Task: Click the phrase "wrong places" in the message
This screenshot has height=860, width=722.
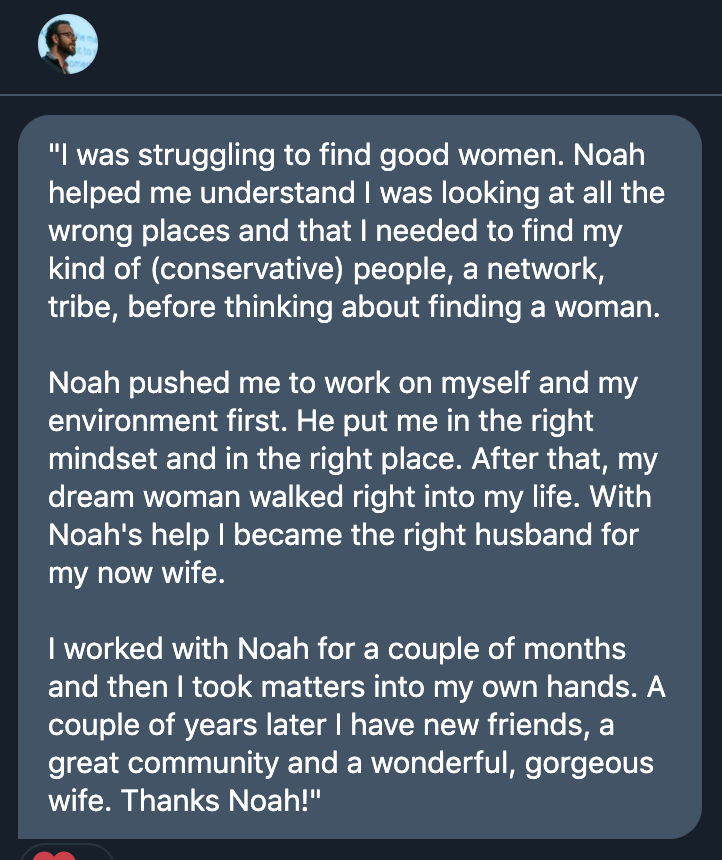Action: click(x=139, y=231)
